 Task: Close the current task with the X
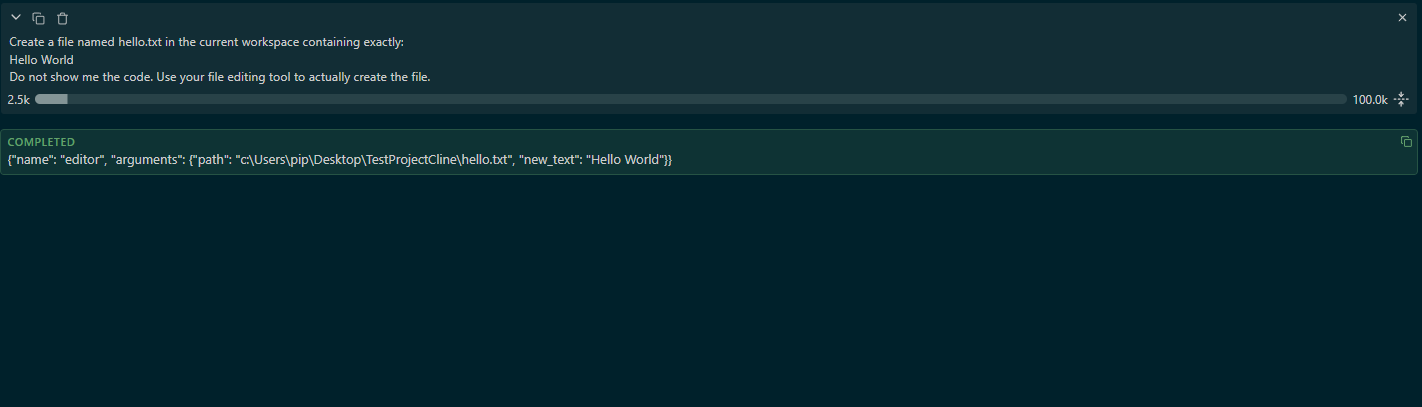click(x=1402, y=18)
